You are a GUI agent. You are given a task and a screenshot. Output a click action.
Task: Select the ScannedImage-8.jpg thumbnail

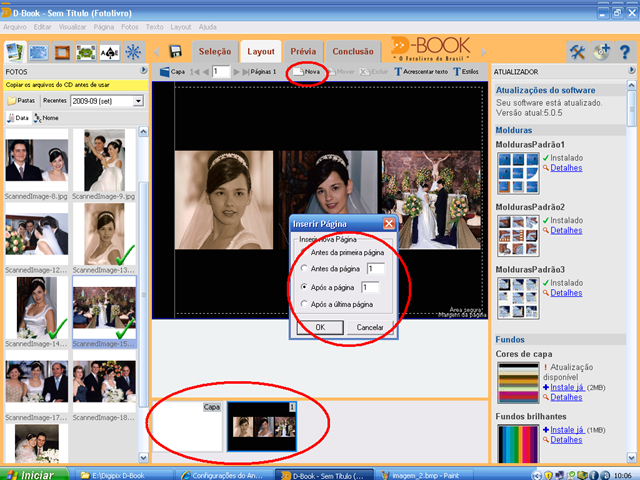37,160
